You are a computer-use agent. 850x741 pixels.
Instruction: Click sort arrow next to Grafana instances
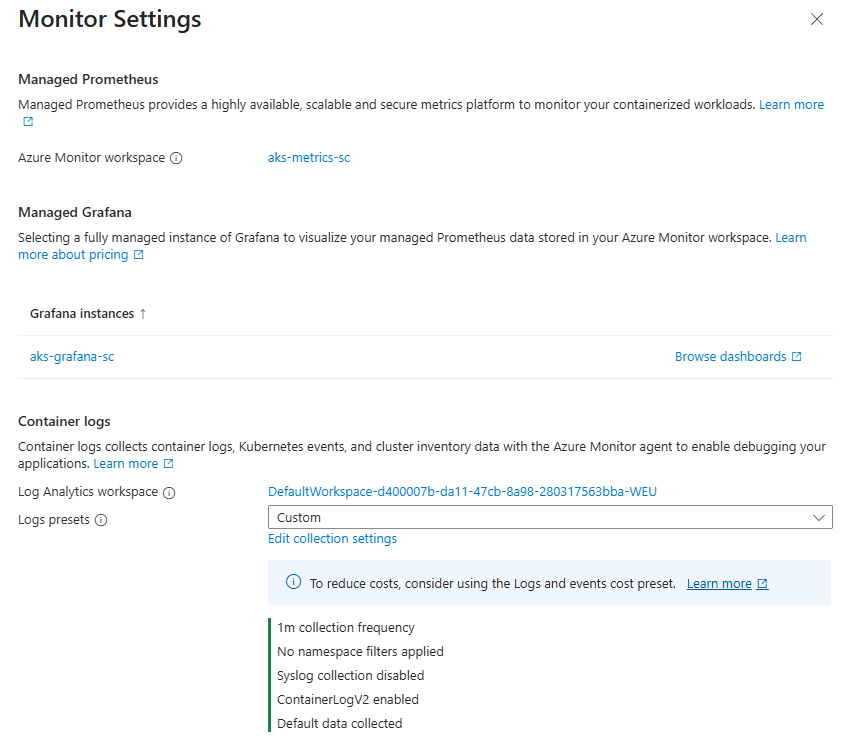click(x=143, y=314)
